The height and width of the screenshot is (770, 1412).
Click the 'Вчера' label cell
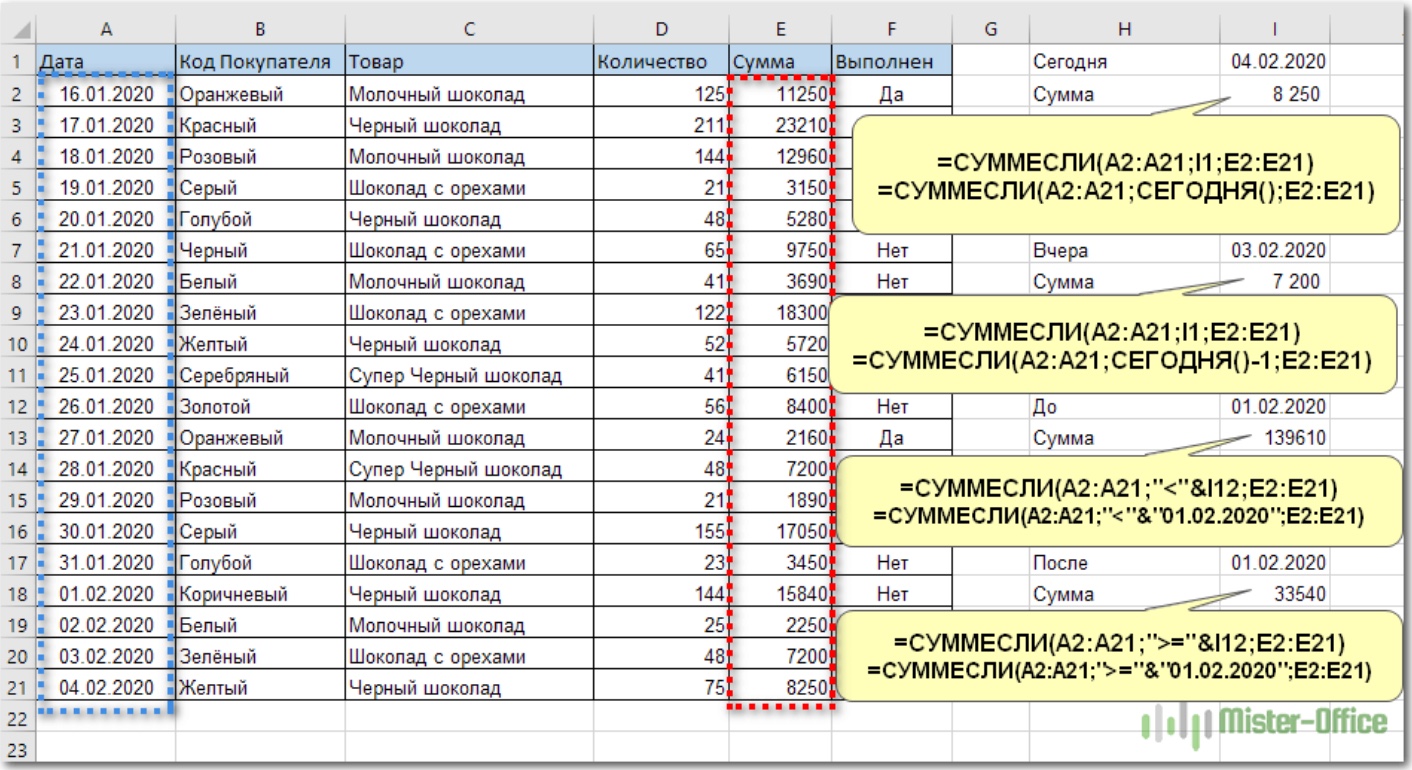(x=1124, y=250)
